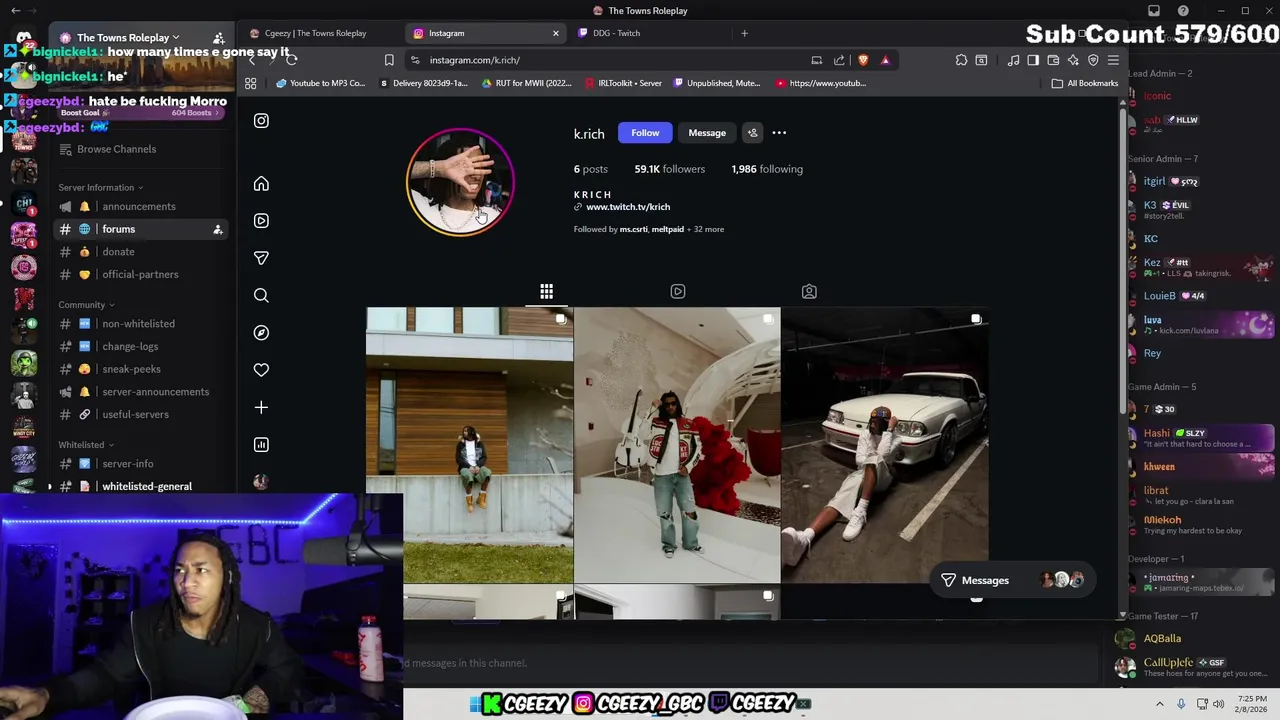Image resolution: width=1280 pixels, height=720 pixels.
Task: Open k.rich profile options three dots
Action: pyautogui.click(x=779, y=133)
